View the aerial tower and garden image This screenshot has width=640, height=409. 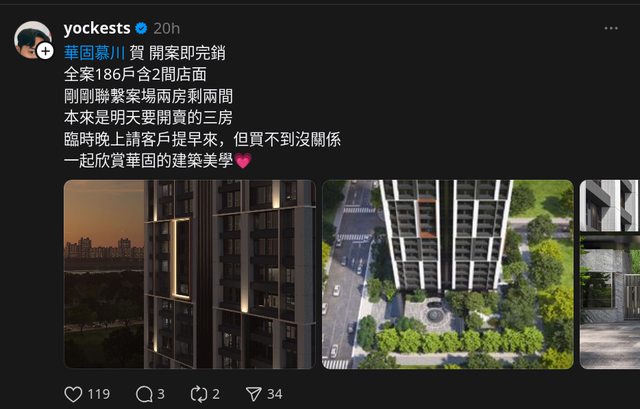pos(448,274)
